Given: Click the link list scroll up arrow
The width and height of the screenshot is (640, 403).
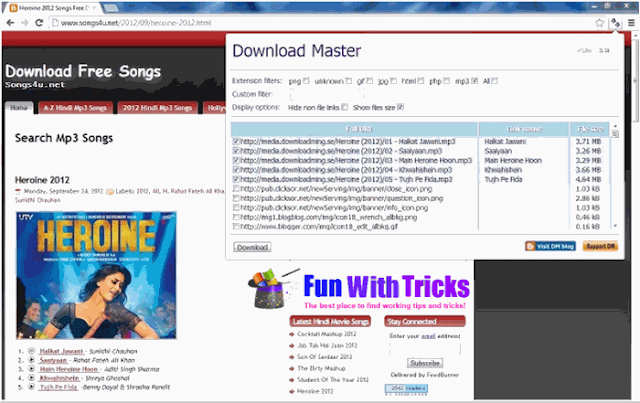Looking at the screenshot, I should [615, 126].
